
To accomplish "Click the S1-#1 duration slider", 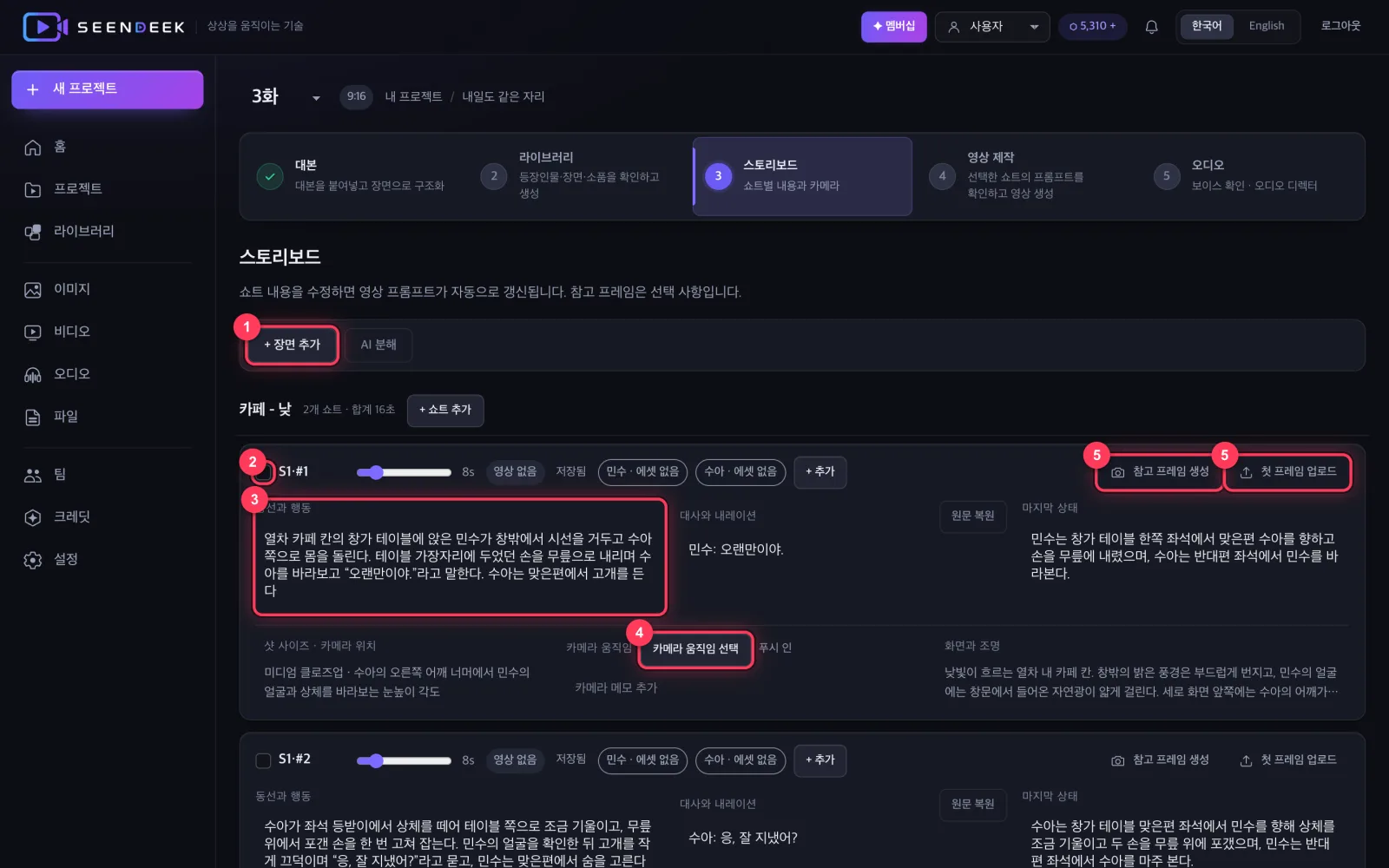I will pos(404,472).
